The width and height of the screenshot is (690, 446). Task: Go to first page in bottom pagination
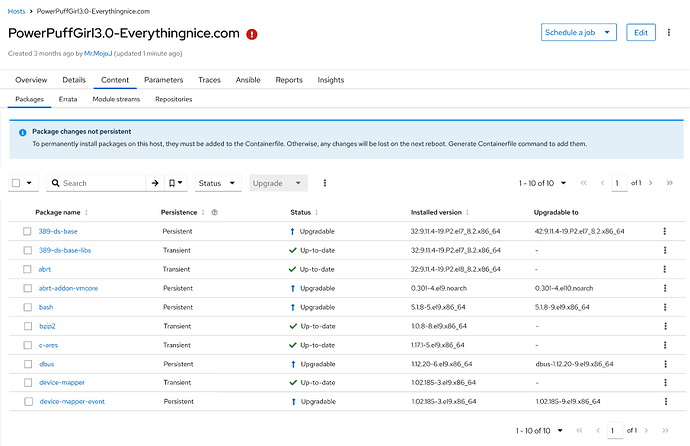point(579,430)
